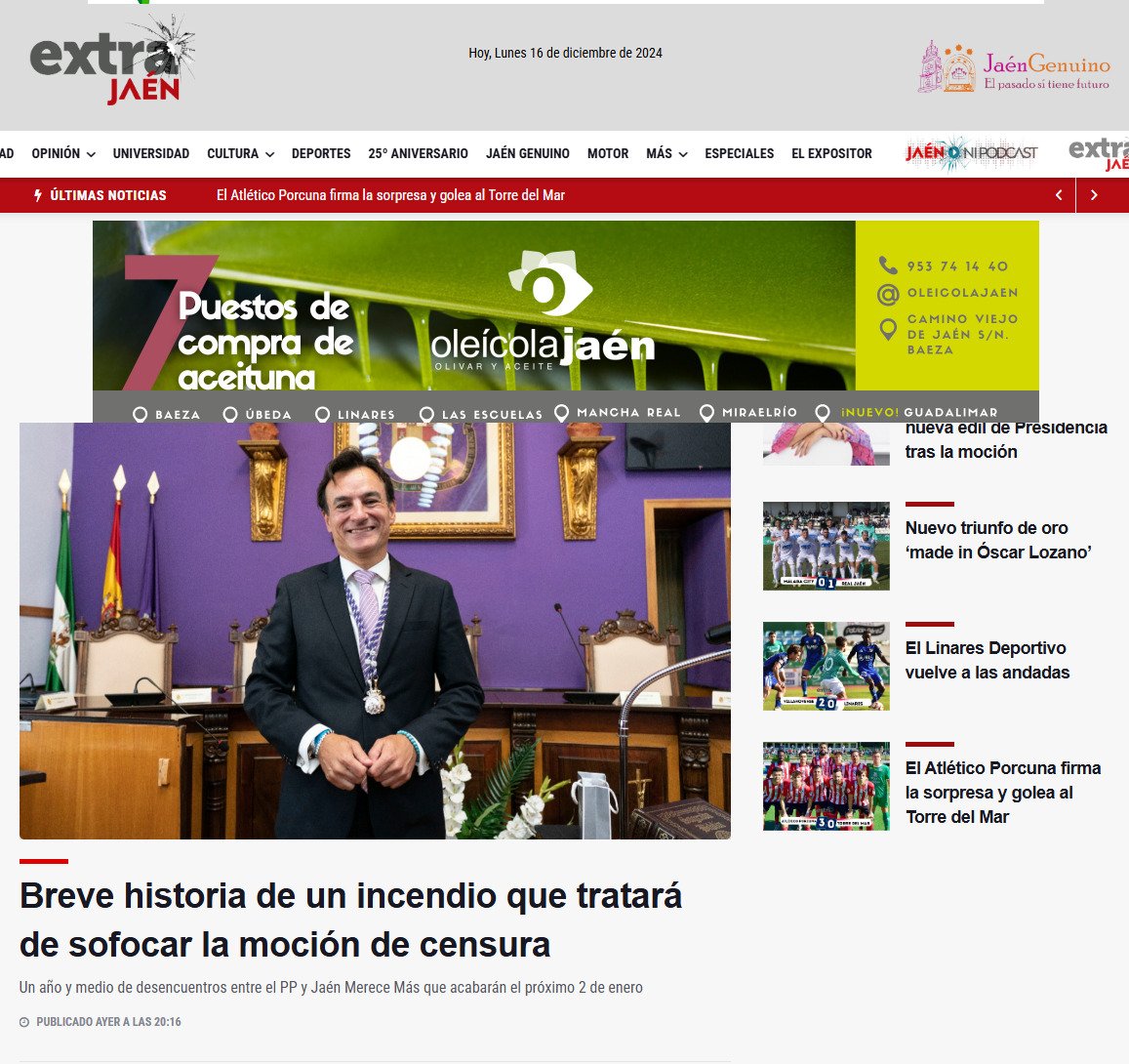The image size is (1129, 1064).
Task: Click the Jaén Ni Podcast logo
Action: tap(971, 153)
